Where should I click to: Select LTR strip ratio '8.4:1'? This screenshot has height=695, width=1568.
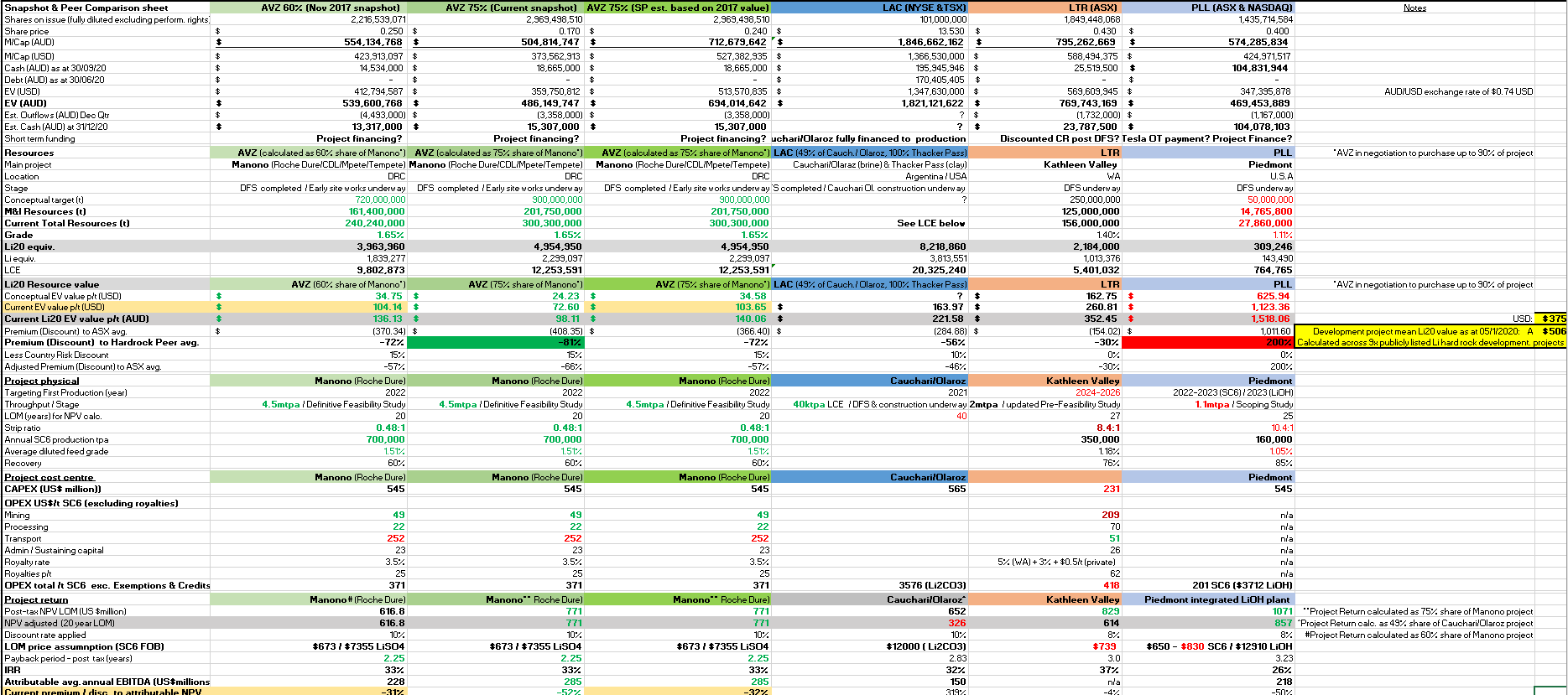1108,428
